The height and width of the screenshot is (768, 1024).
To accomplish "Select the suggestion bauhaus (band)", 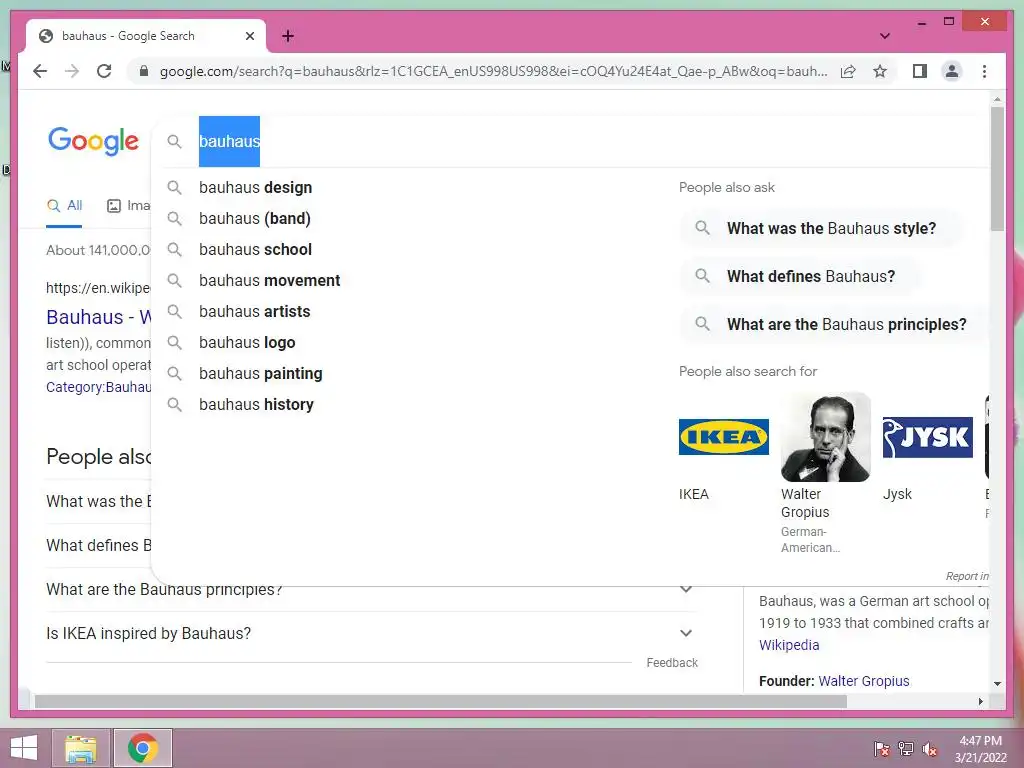I will tap(255, 218).
